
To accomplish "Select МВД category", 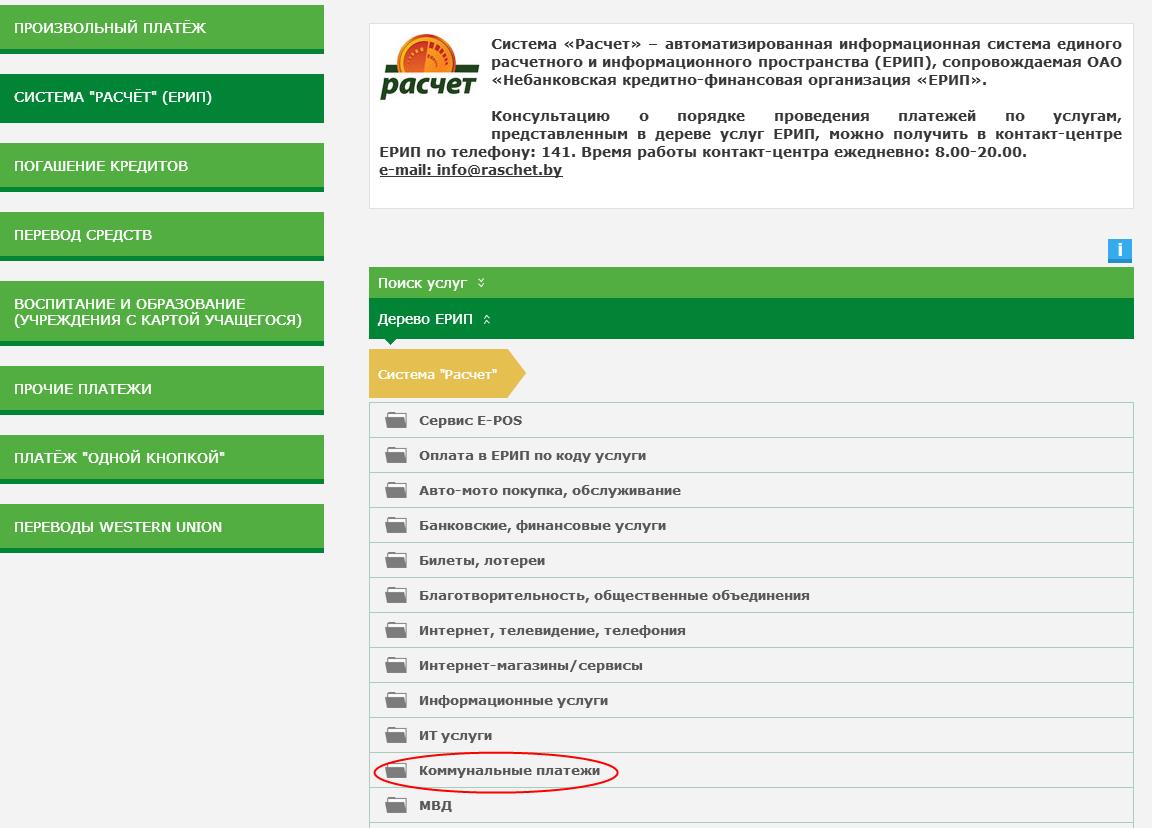I will click(x=751, y=805).
